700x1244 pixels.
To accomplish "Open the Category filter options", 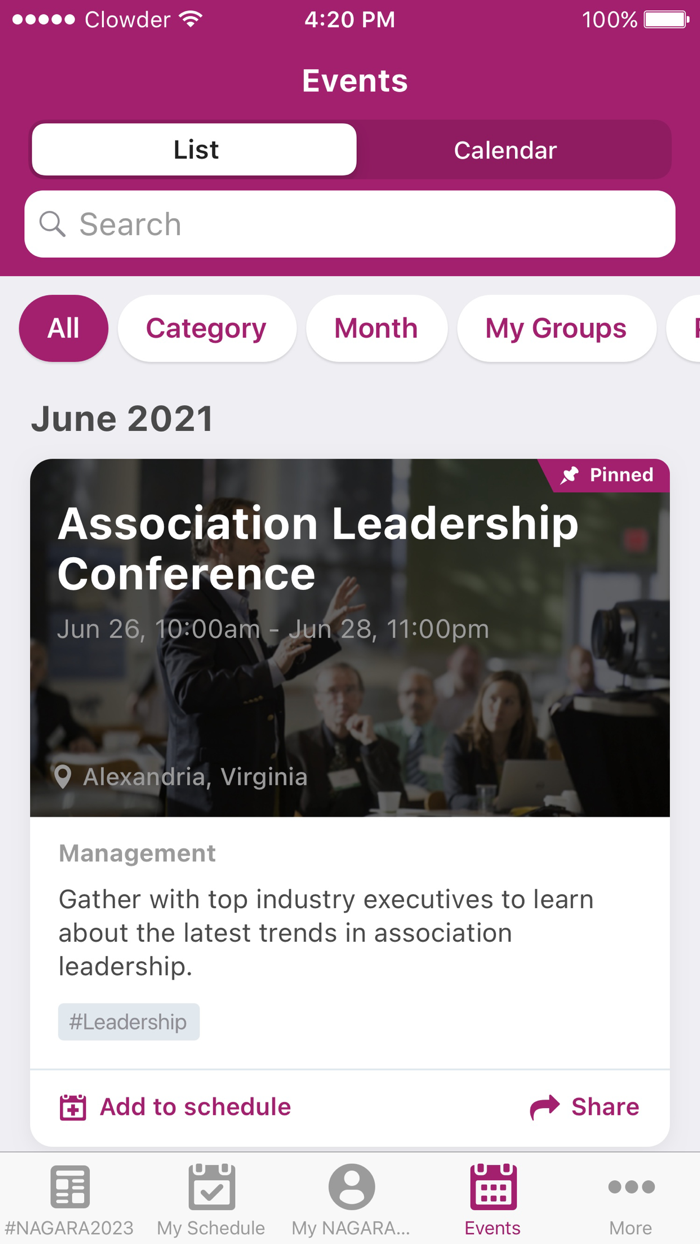I will point(206,328).
